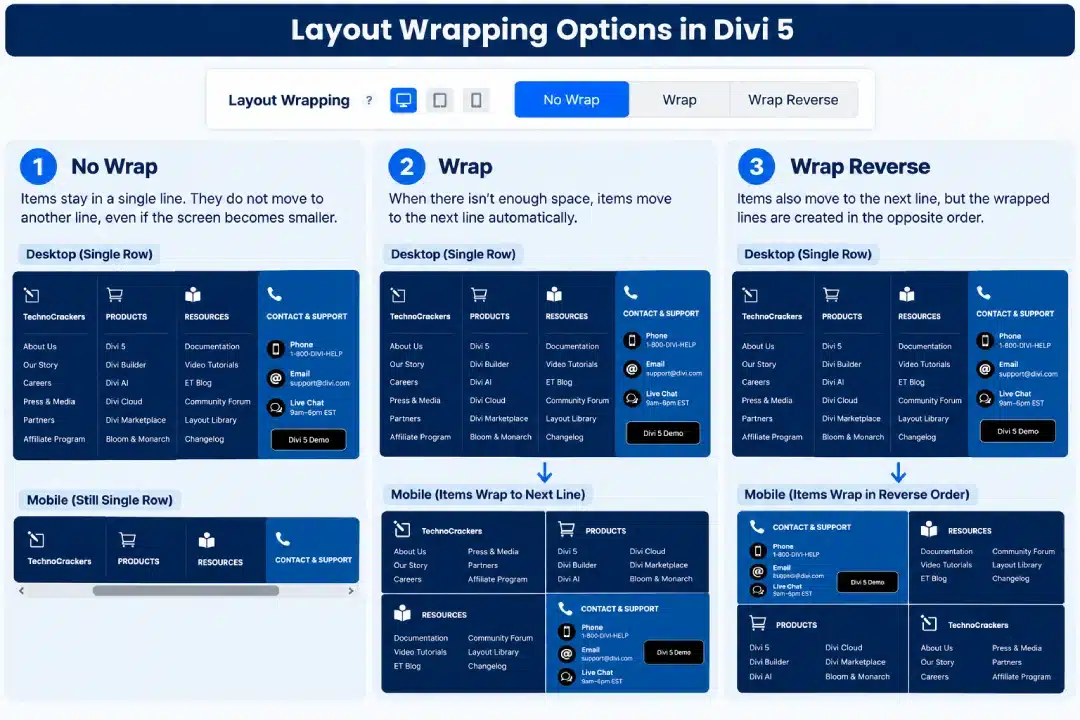Open Layout Library in the Wrap mobile menu
This screenshot has height=720, width=1080.
(x=493, y=652)
